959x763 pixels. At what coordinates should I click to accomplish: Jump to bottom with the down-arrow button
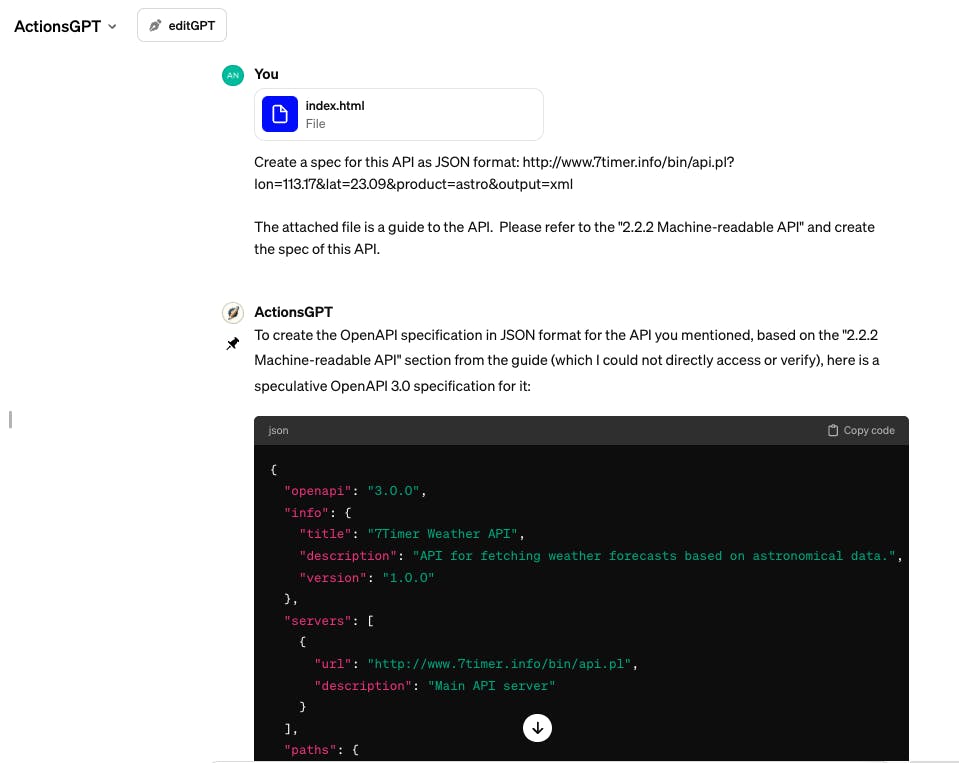[x=537, y=728]
